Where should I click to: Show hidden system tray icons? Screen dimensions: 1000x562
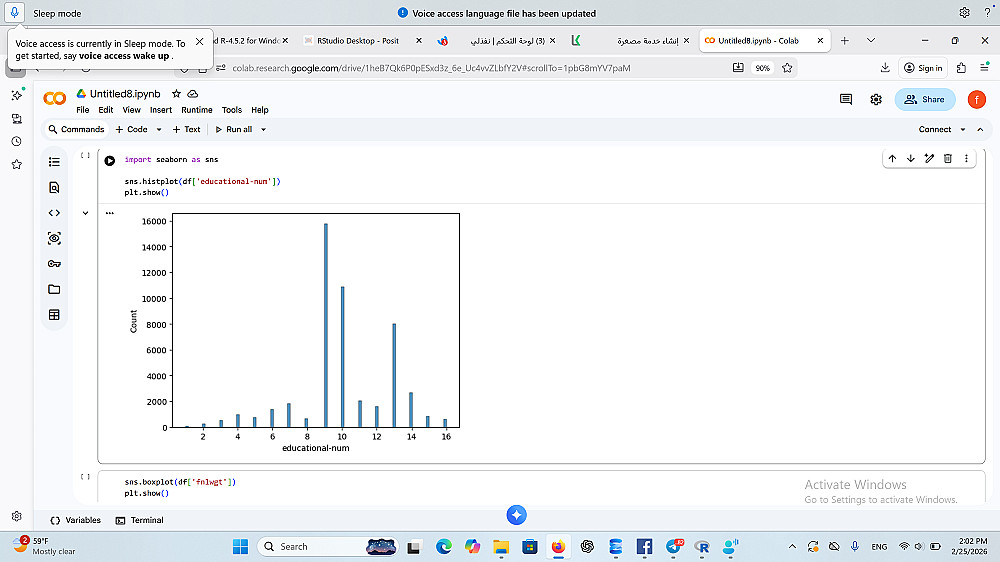pos(792,547)
